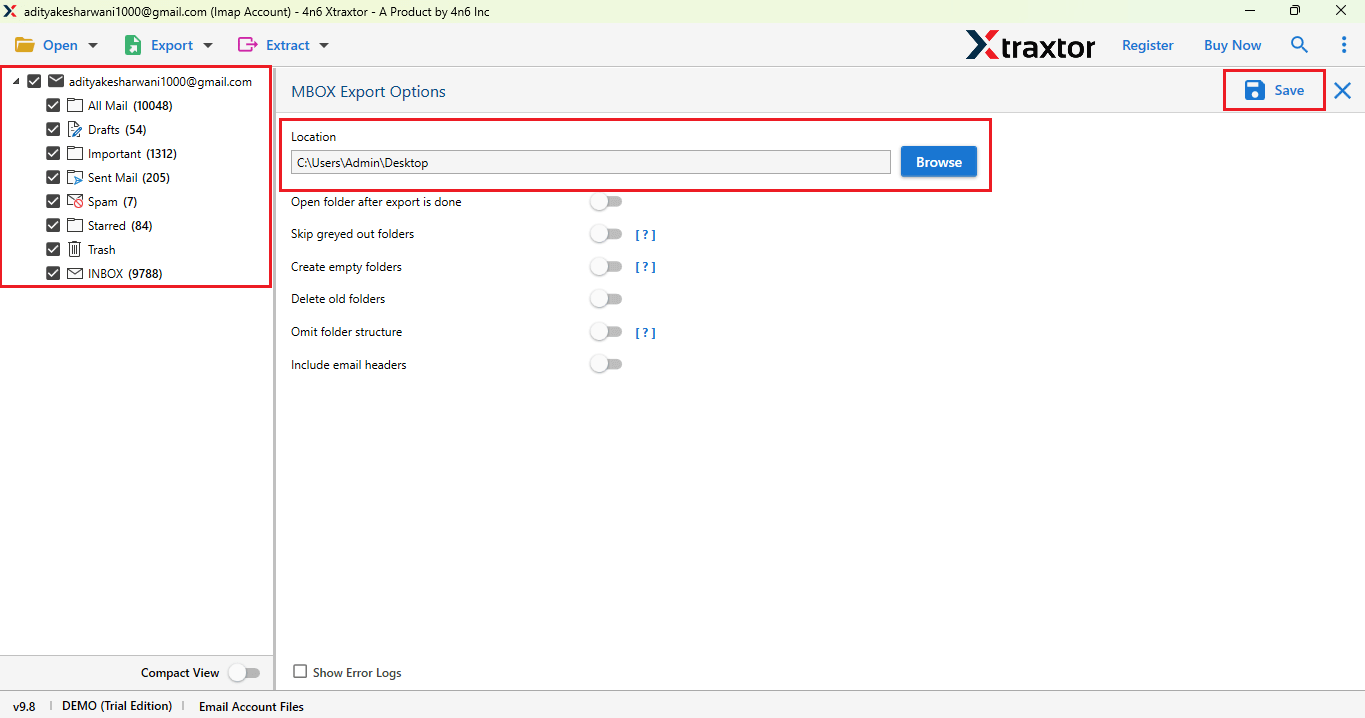Collapse the adityakesharwani1000@gmail.com account tree
1365x718 pixels.
[15, 79]
